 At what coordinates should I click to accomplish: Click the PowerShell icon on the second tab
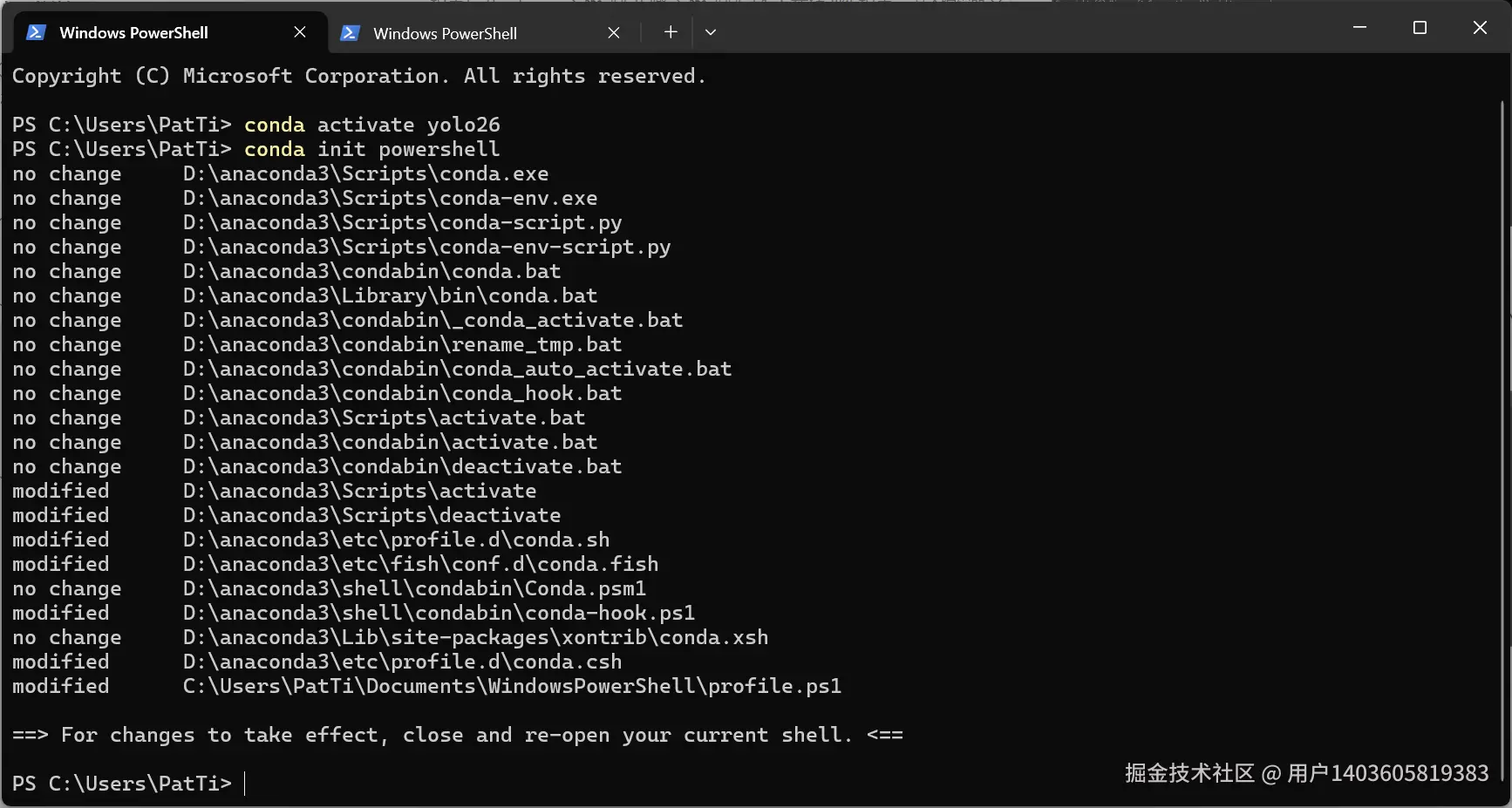pos(350,33)
